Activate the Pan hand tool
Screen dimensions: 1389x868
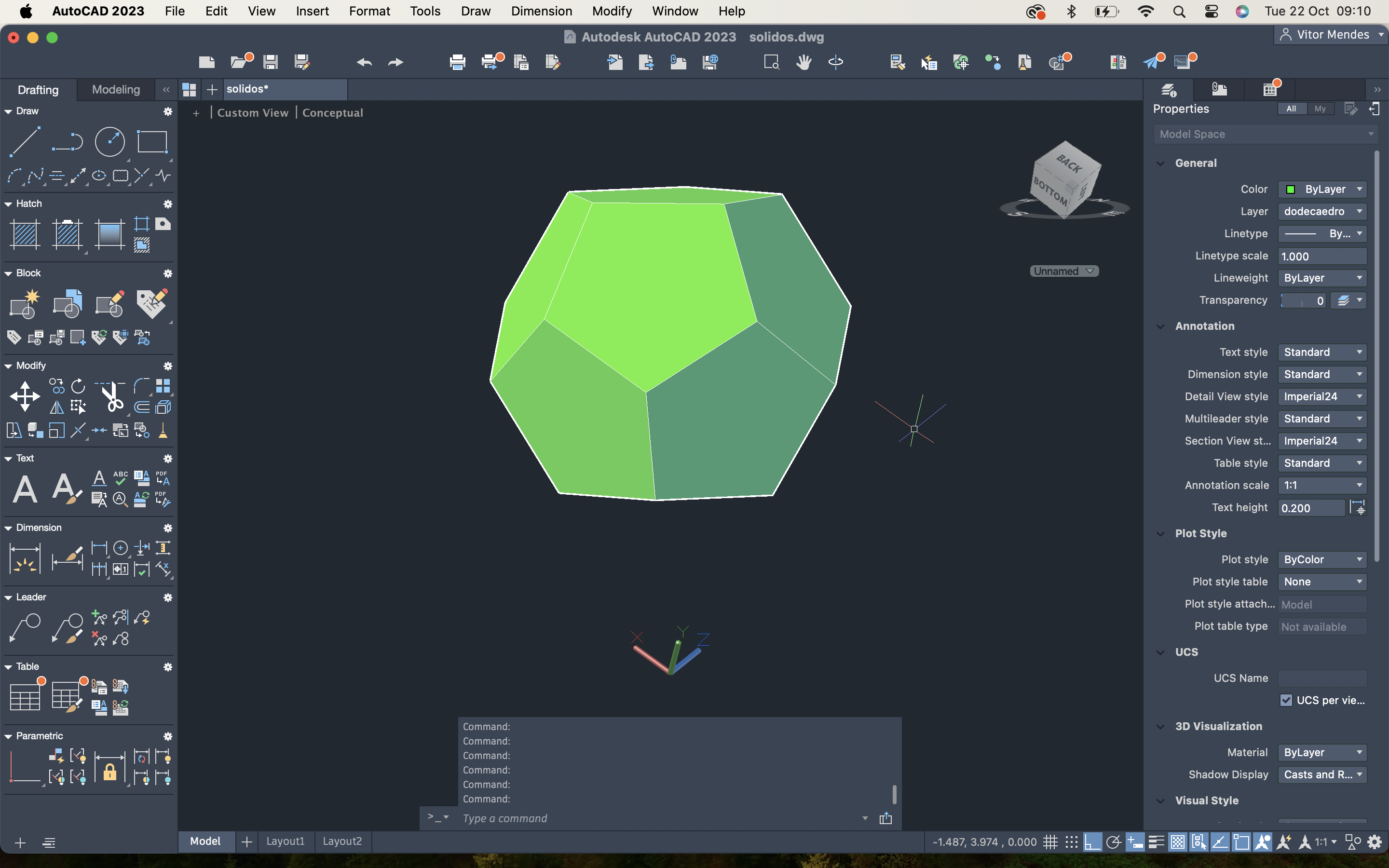pyautogui.click(x=803, y=62)
